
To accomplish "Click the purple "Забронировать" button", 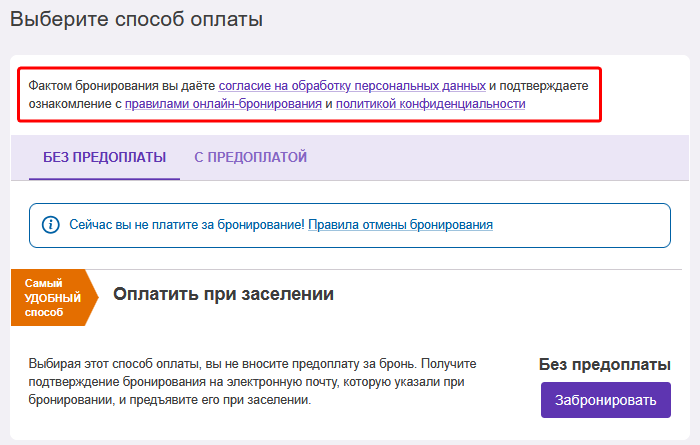I will point(606,400).
